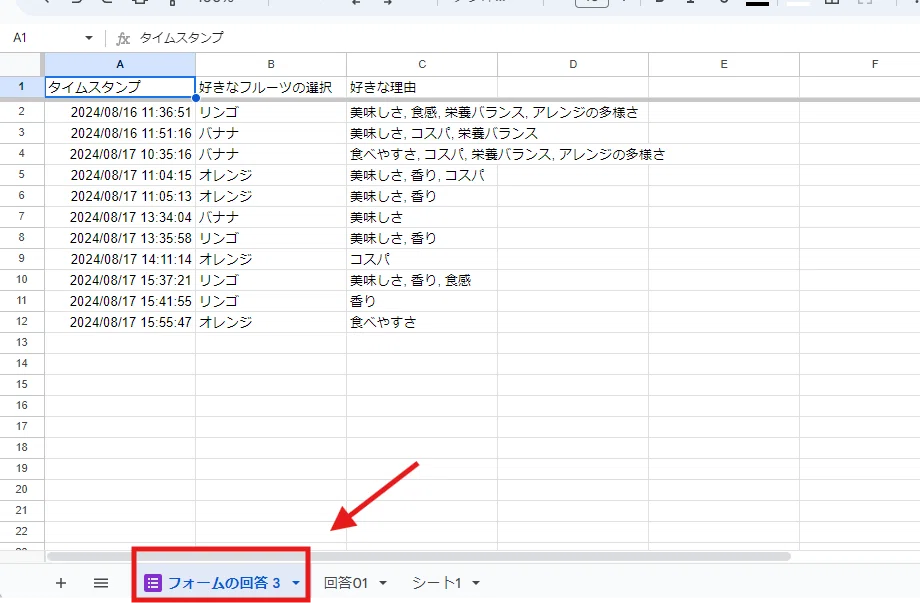Open the all sheets list icon
920x603 pixels.
tap(101, 583)
